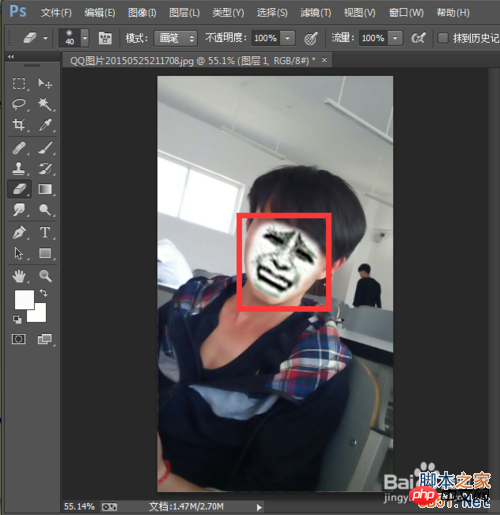Click the status bar preview icon
500x515 pixels.
pos(109,507)
